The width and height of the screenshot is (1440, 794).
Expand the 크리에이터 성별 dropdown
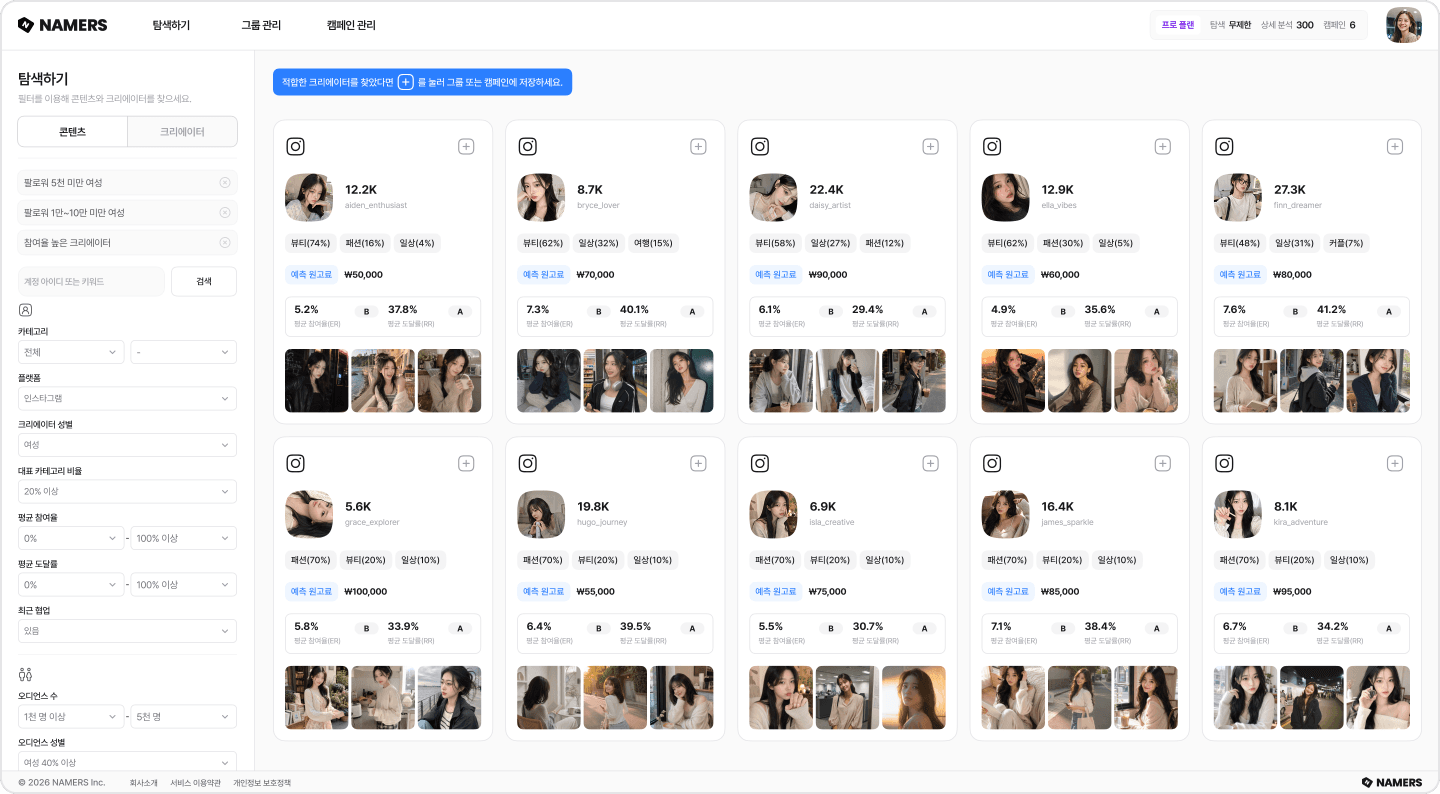coord(127,445)
